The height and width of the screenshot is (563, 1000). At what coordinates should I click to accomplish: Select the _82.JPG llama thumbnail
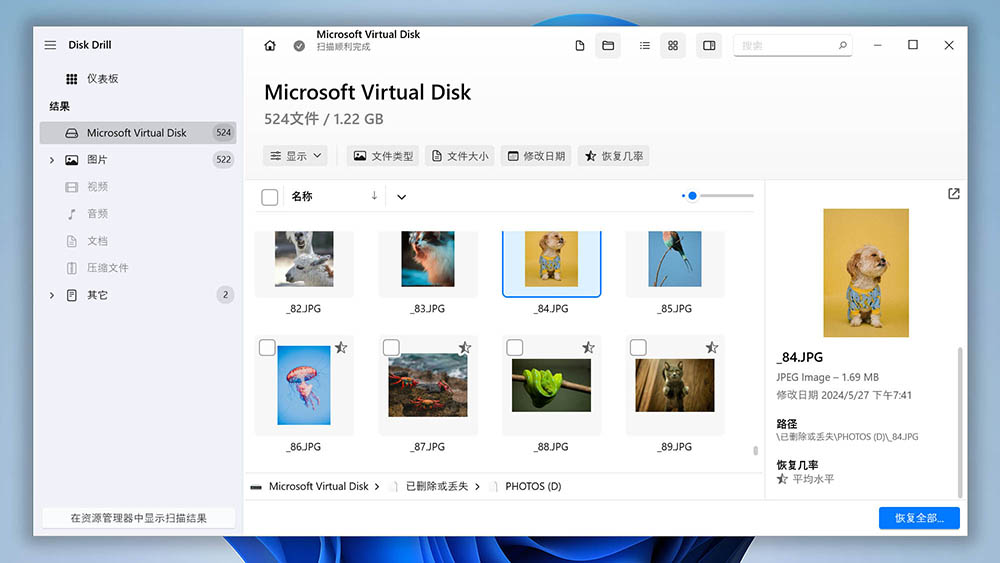304,259
